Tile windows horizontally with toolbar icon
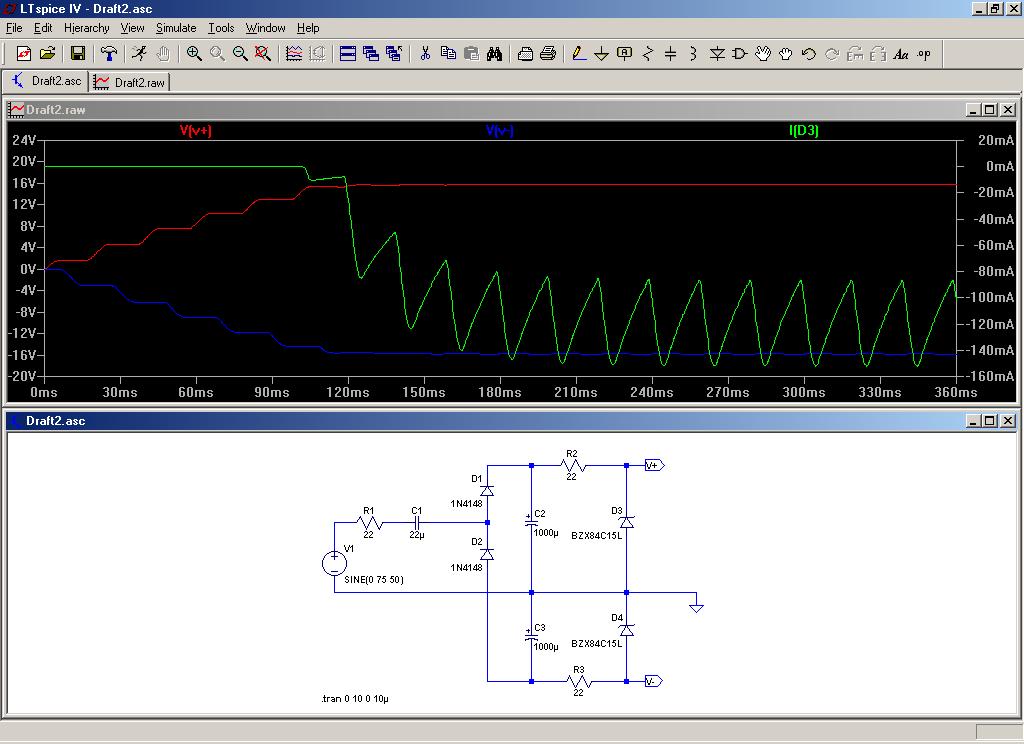Image resolution: width=1024 pixels, height=744 pixels. tap(348, 54)
